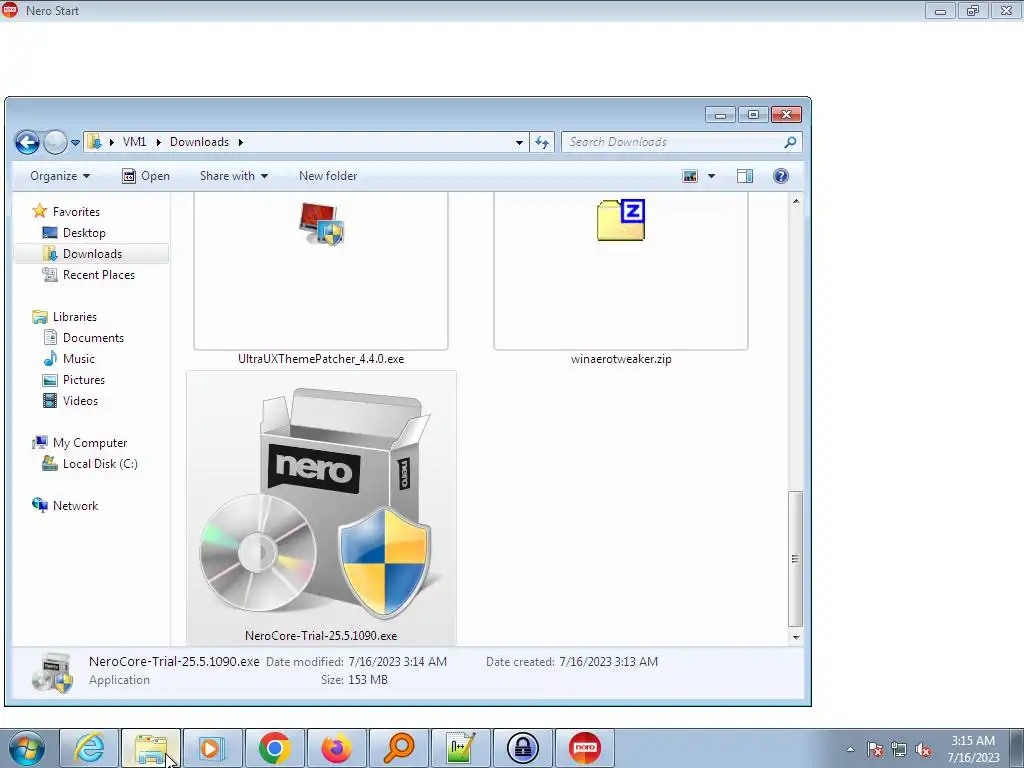Click the NeroCore-Trial-25.5.1090.exe file name label

click(x=321, y=635)
